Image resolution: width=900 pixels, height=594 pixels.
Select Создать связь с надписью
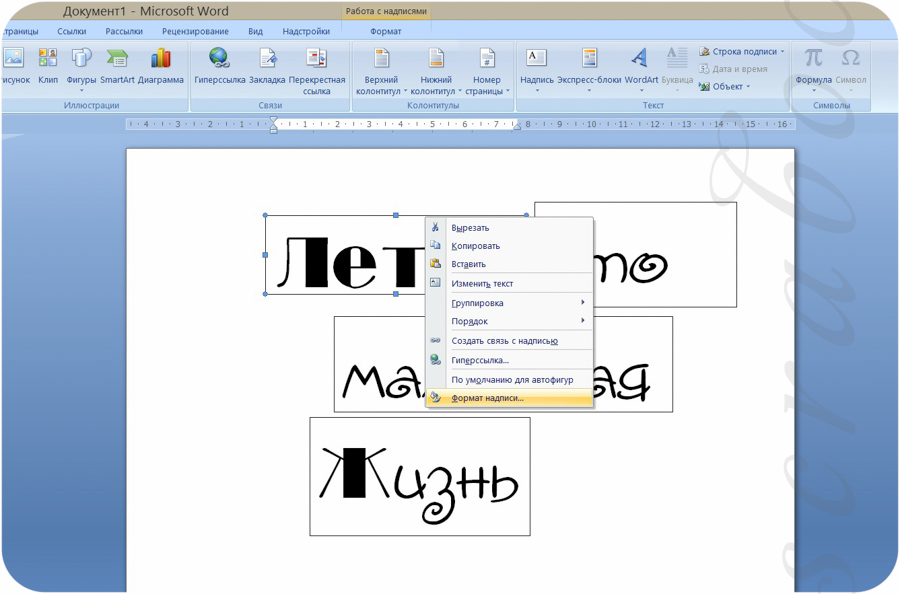(x=509, y=341)
